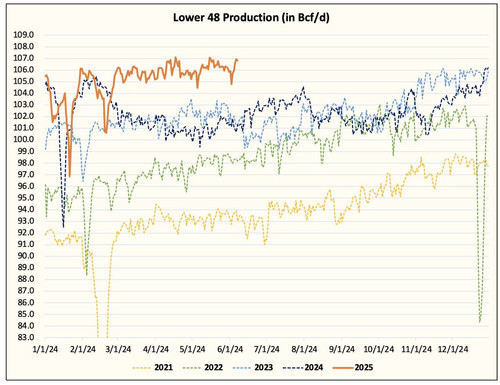Click the 95.0 y-axis label
Screen dimensions: 500x385
(x=25, y=198)
